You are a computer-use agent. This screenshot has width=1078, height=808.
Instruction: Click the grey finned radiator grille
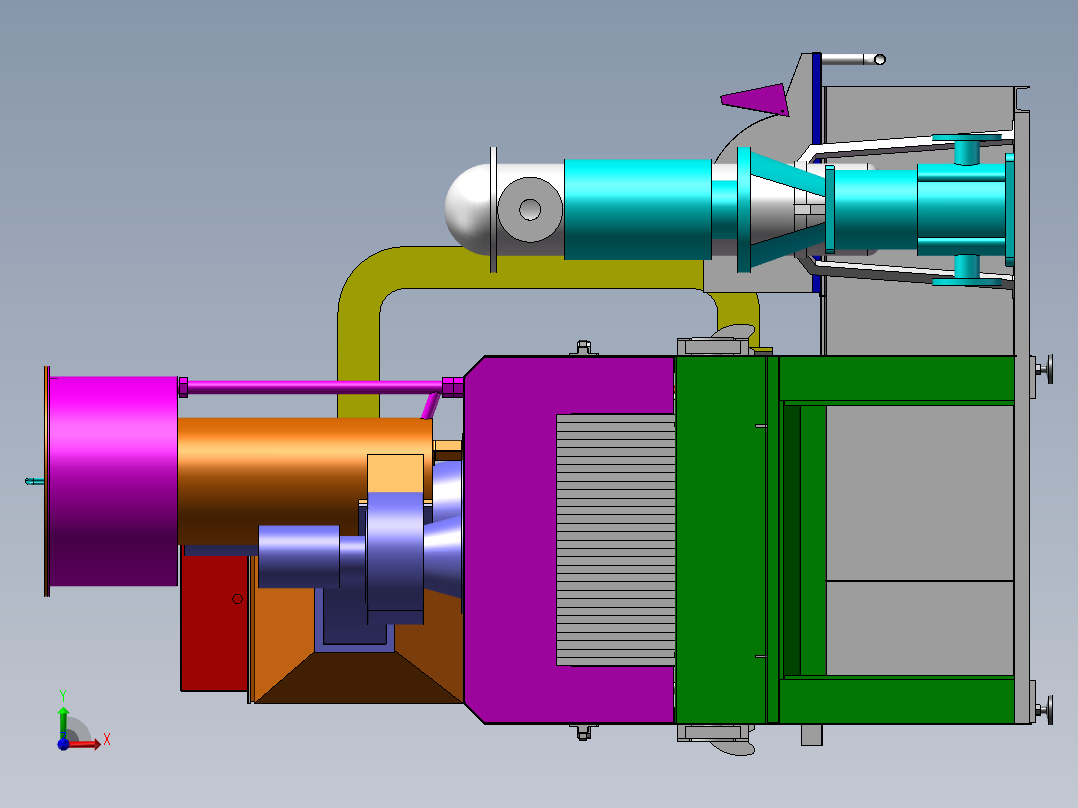tap(615, 540)
